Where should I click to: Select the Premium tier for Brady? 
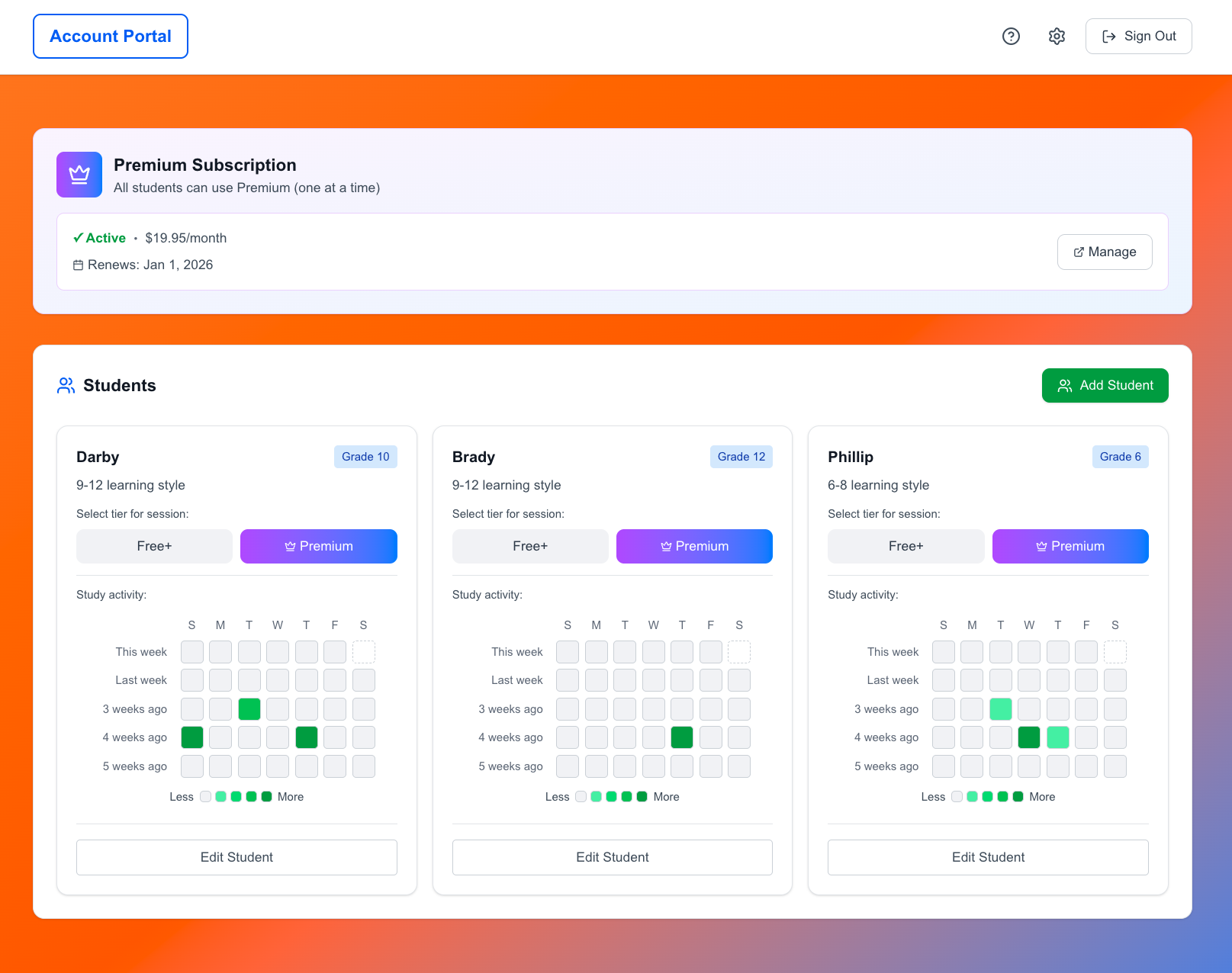pos(693,546)
